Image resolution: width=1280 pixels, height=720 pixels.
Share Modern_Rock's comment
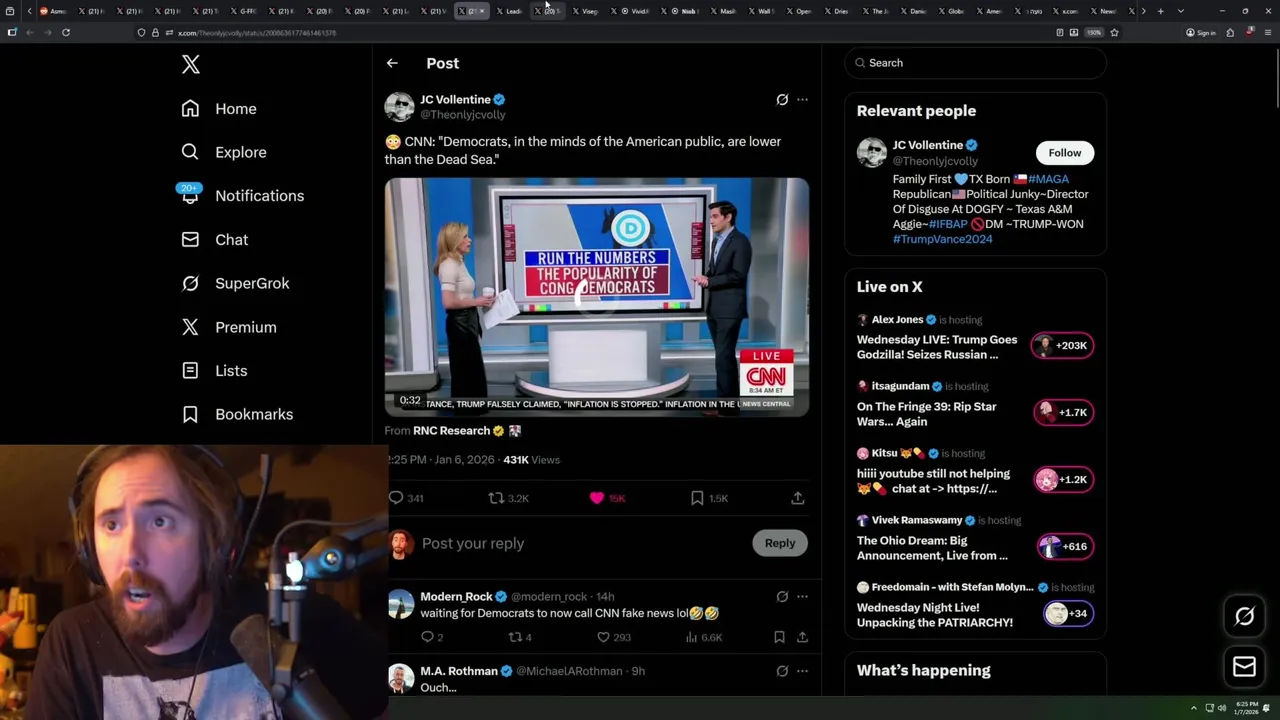tap(802, 637)
